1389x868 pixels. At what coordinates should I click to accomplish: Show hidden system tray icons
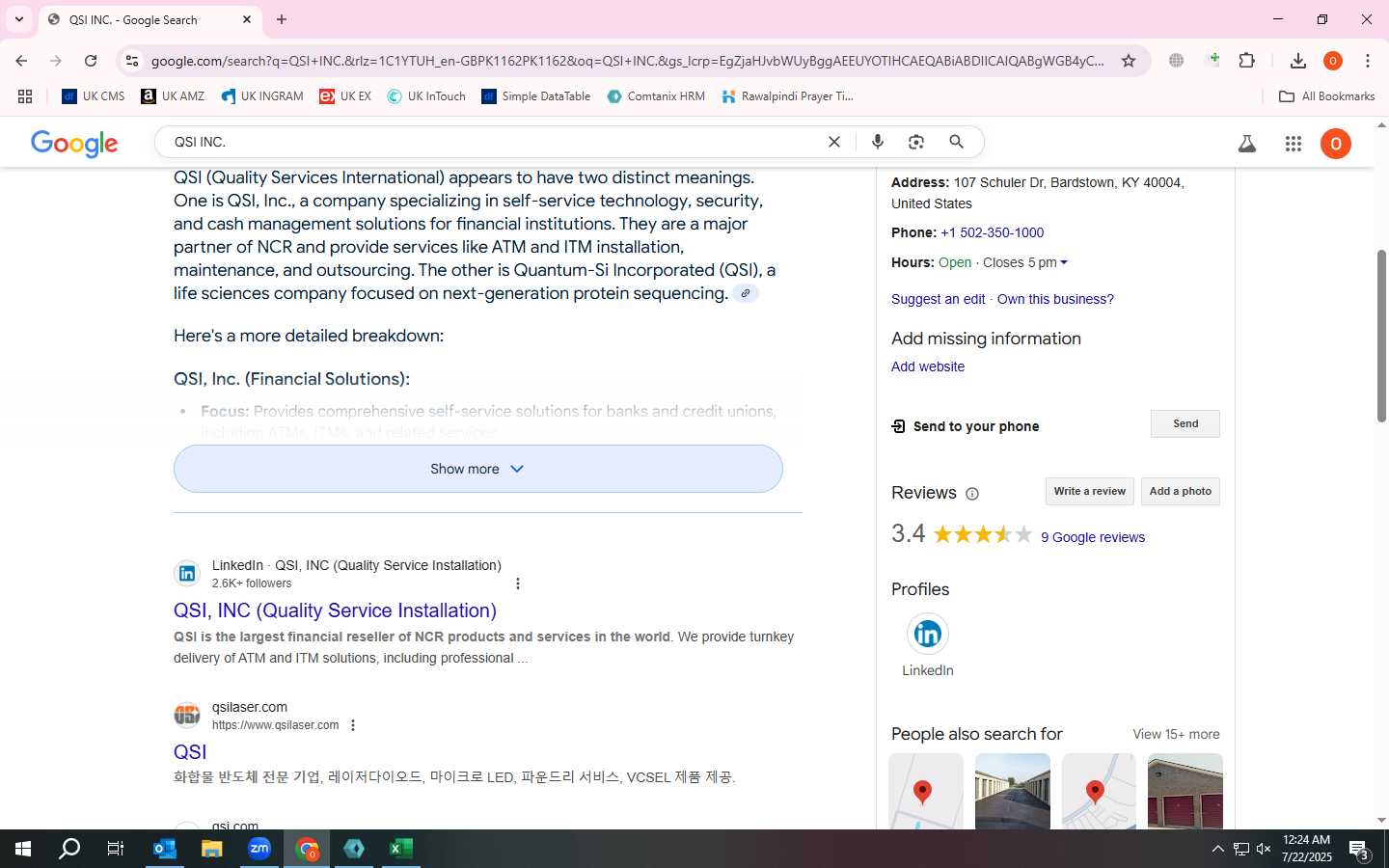[x=1217, y=849]
